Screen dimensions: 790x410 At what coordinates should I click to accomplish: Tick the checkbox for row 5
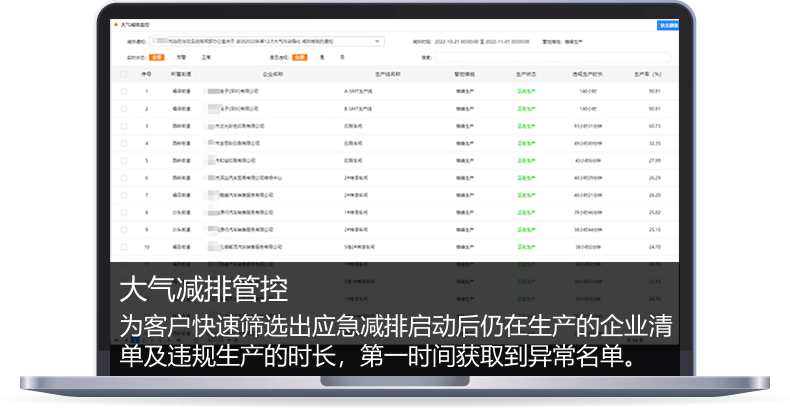[124, 160]
